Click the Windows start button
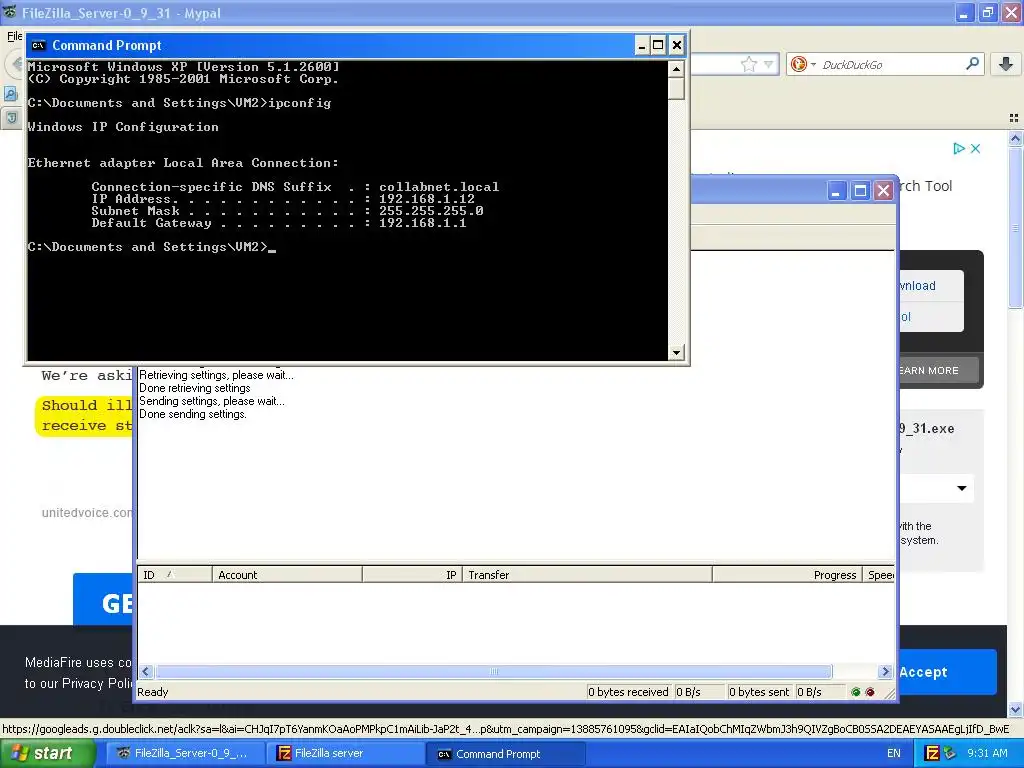Viewport: 1024px width, 768px height. pyautogui.click(x=47, y=754)
